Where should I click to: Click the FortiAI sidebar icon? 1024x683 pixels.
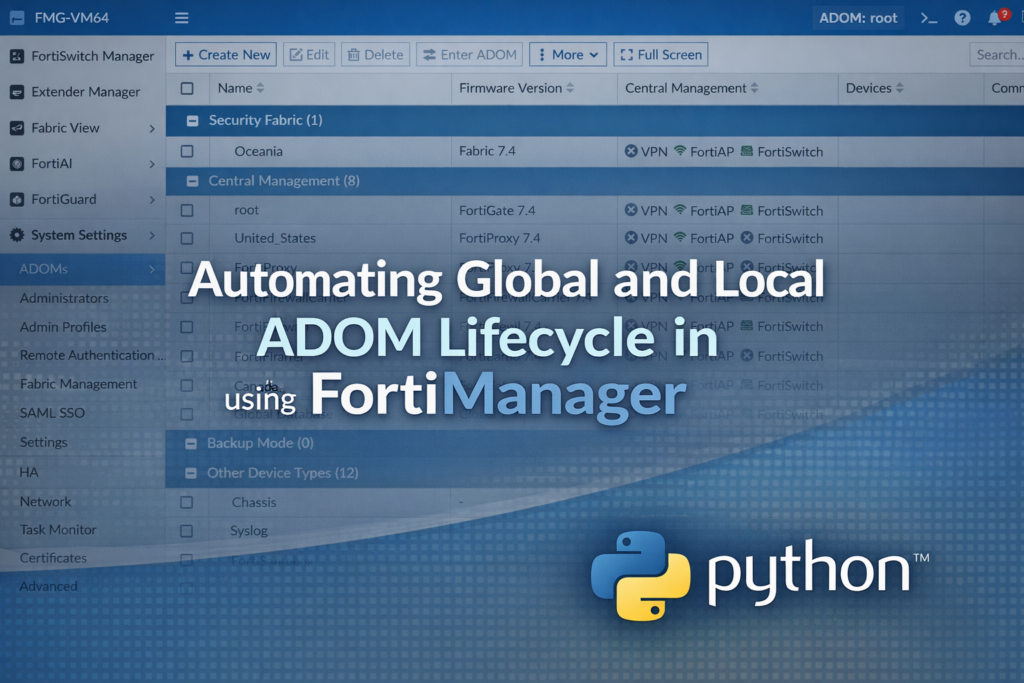point(17,164)
